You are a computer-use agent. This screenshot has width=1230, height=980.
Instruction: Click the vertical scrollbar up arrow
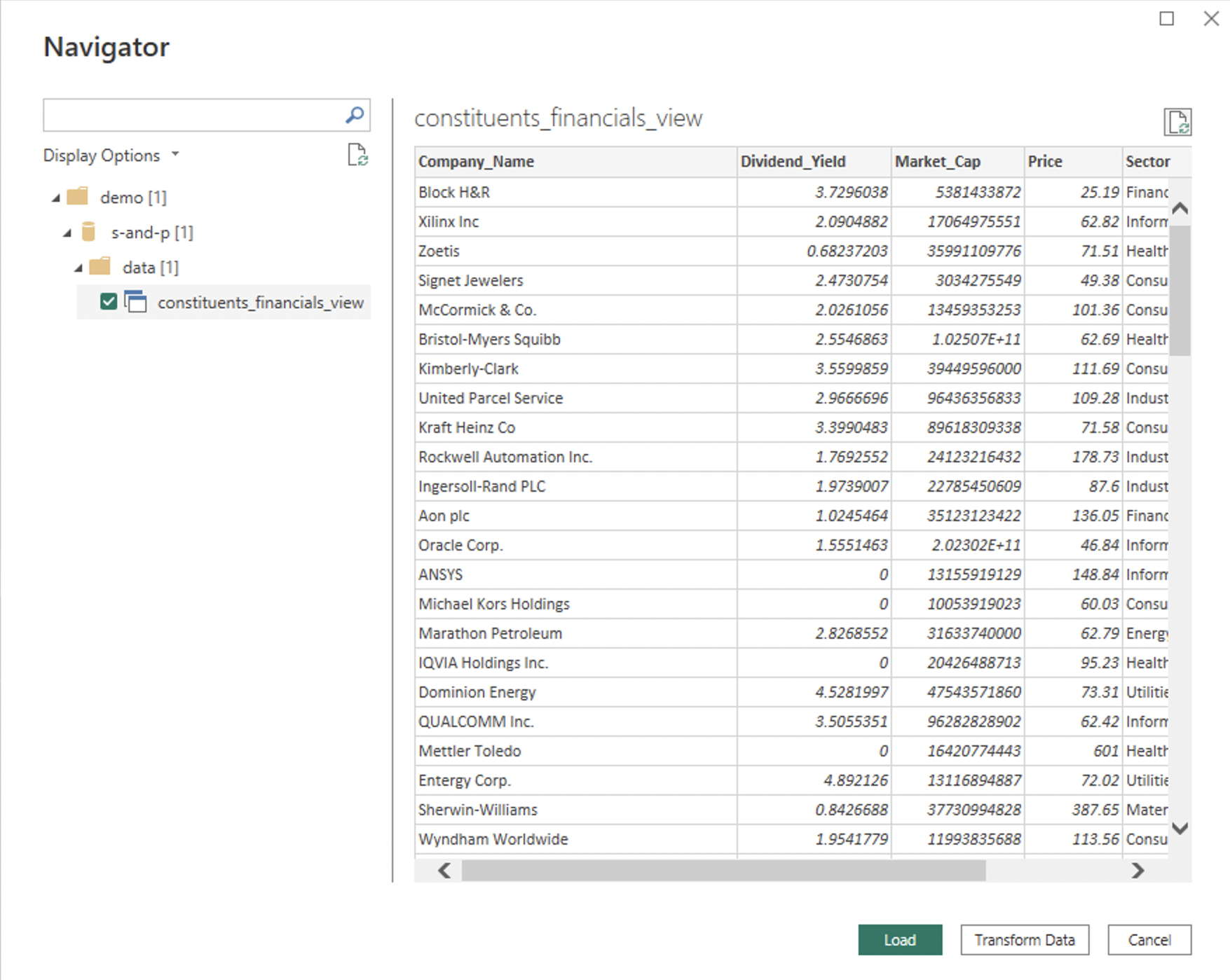pos(1180,208)
